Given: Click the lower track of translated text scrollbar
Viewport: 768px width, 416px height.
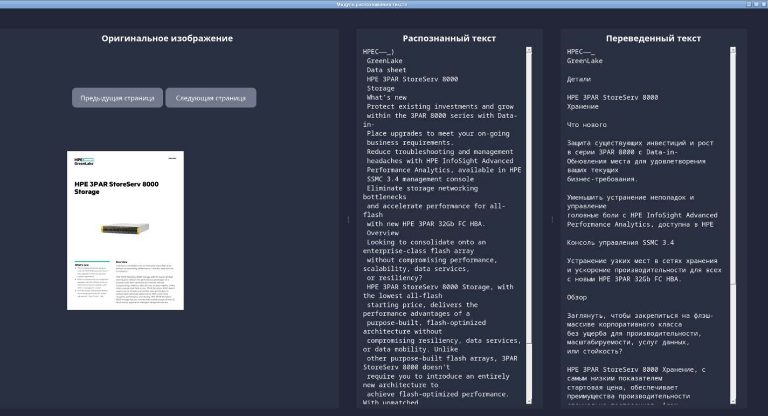Looking at the screenshot, I should tap(733, 343).
